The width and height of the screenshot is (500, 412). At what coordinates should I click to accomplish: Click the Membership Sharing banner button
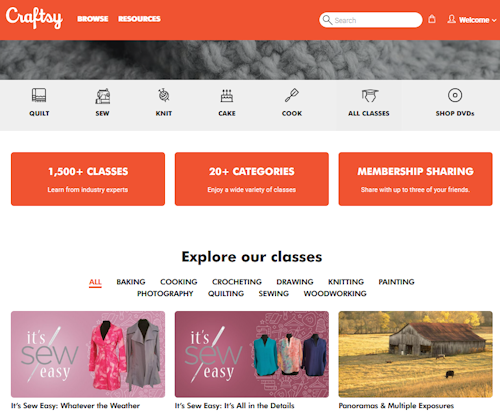coord(415,179)
